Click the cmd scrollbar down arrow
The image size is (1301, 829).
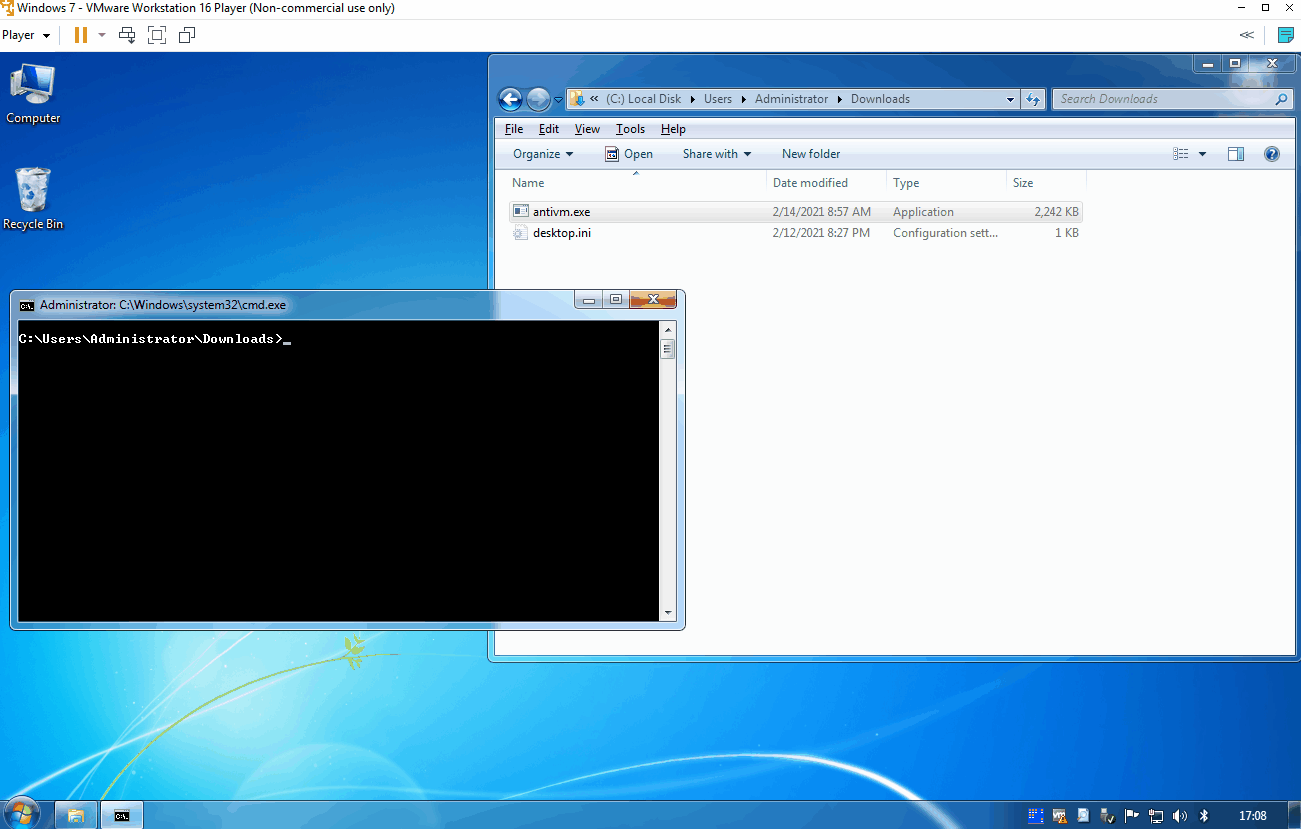point(668,612)
